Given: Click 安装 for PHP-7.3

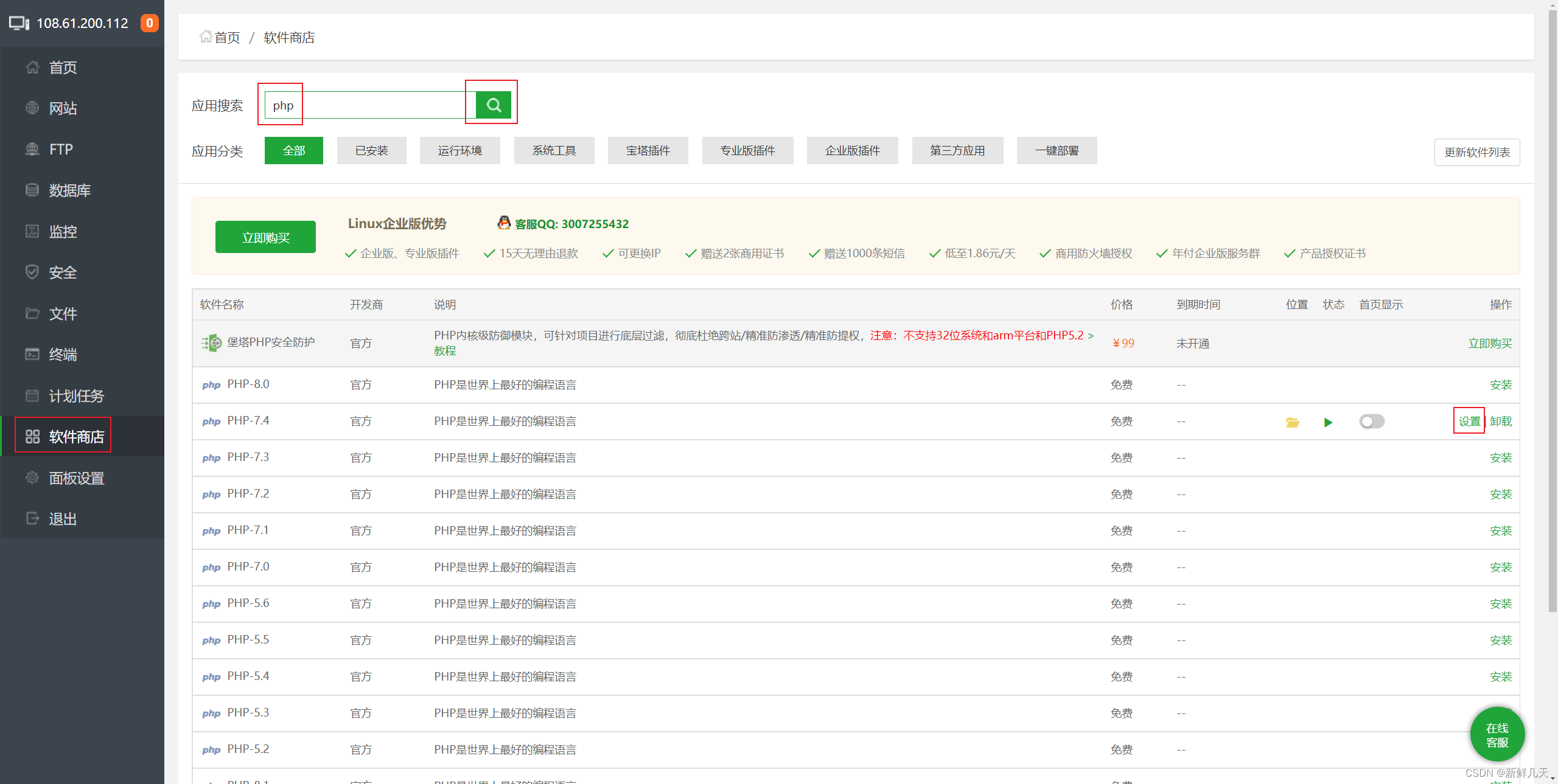Looking at the screenshot, I should pos(1501,457).
